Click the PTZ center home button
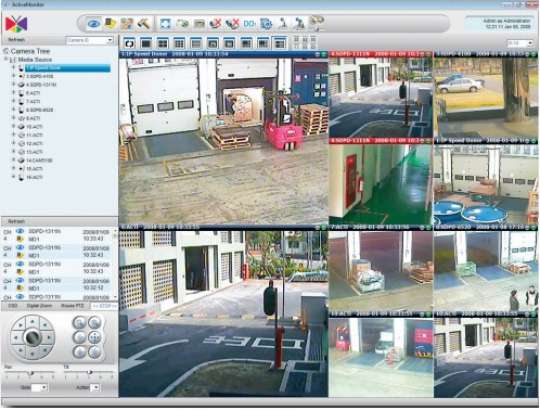This screenshot has height=410, width=540. click(32, 337)
